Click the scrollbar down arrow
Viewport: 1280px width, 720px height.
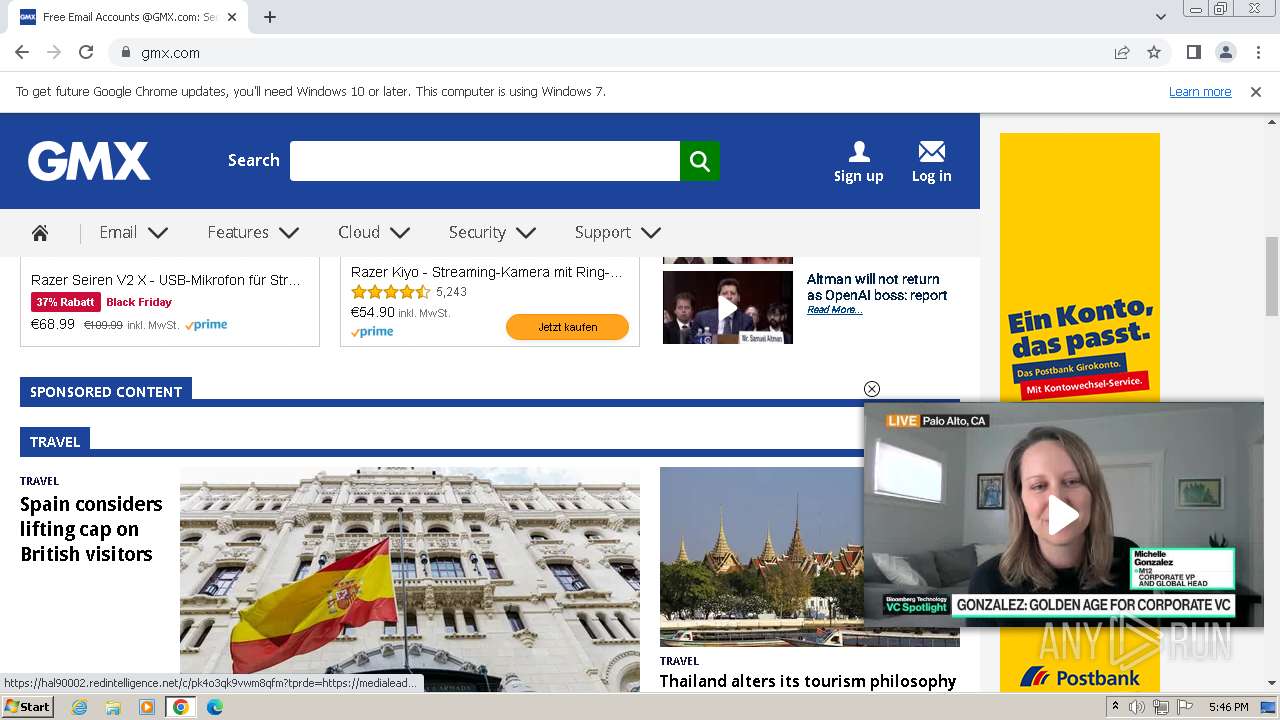[1272, 683]
